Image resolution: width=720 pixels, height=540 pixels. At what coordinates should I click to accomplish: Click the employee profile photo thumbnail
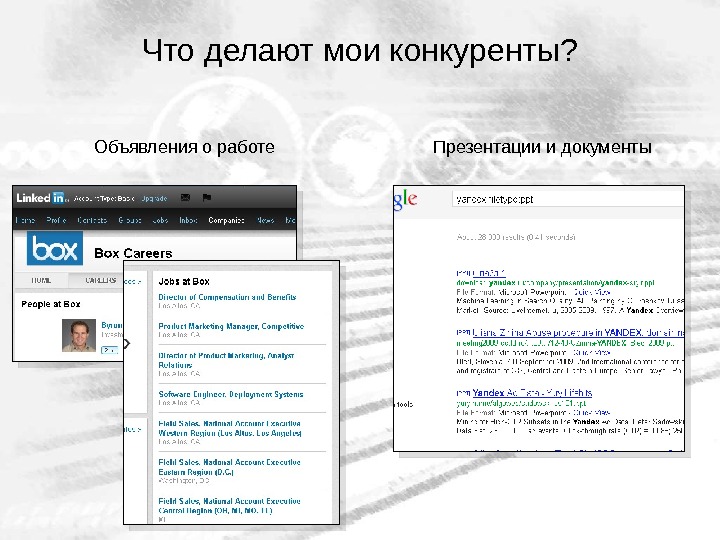pos(79,336)
